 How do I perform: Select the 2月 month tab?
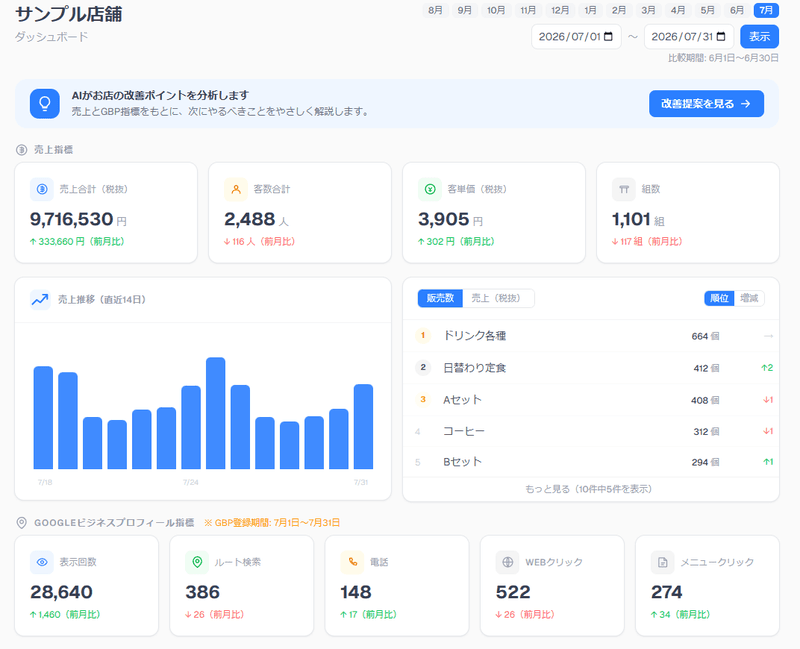[x=619, y=10]
